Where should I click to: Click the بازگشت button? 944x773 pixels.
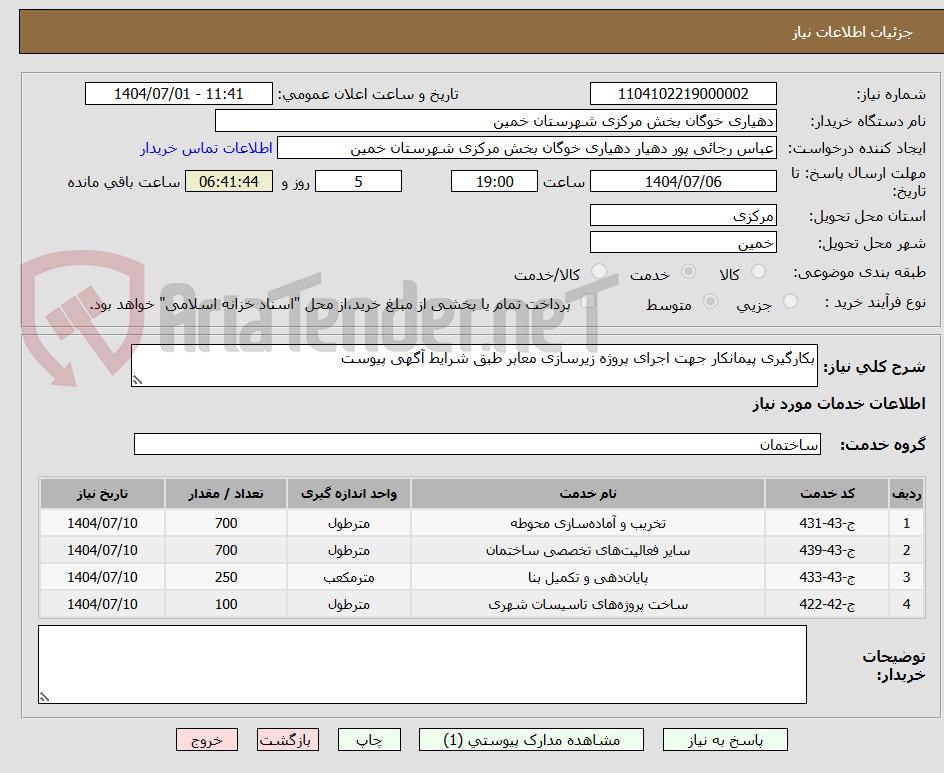point(288,740)
